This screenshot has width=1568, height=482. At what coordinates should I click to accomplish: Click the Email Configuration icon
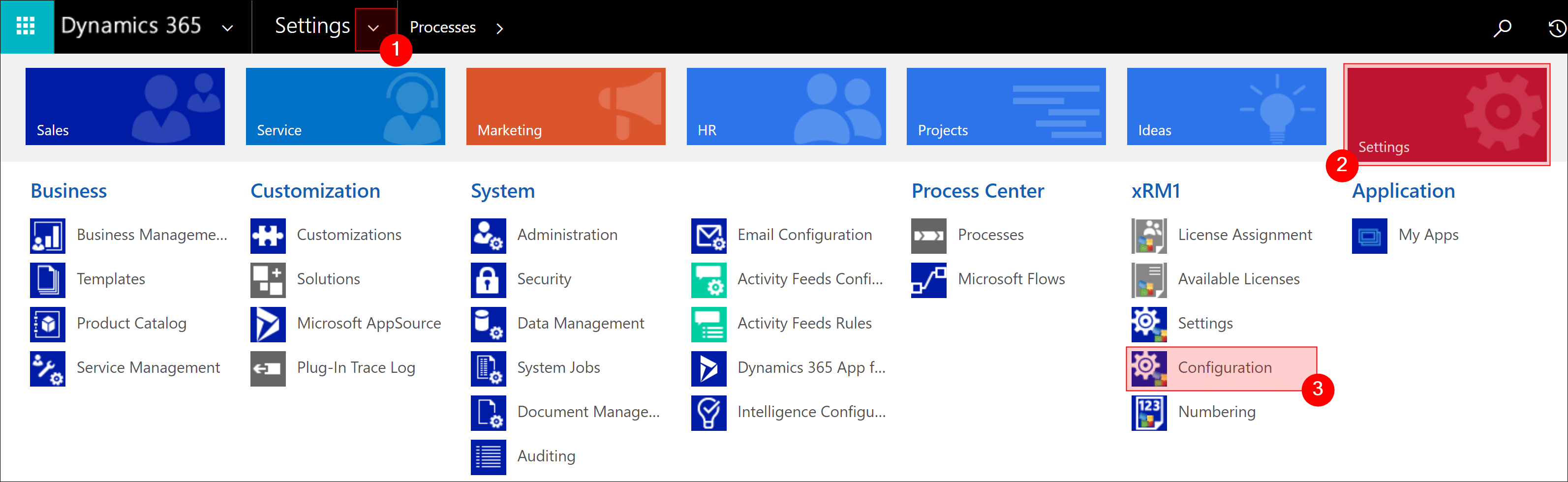(708, 236)
